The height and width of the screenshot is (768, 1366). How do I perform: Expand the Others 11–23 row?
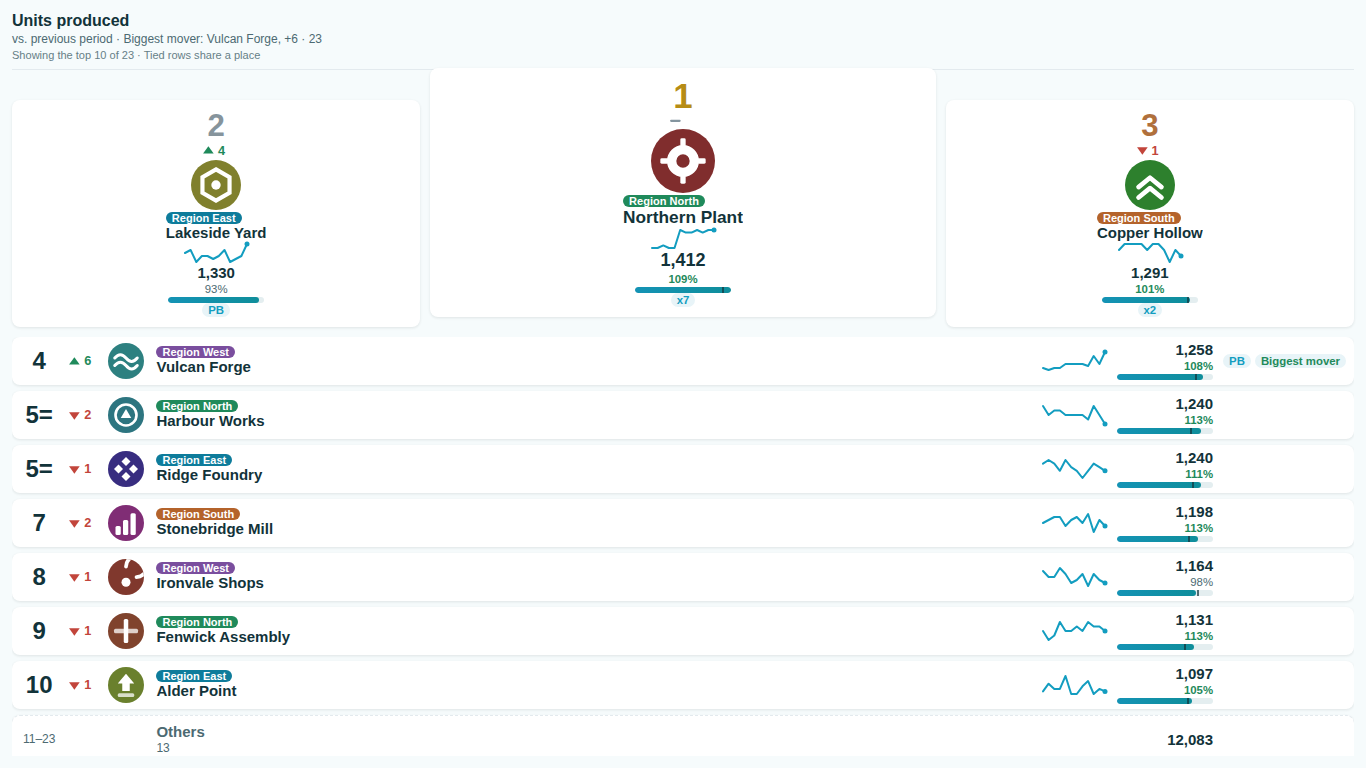pos(683,739)
